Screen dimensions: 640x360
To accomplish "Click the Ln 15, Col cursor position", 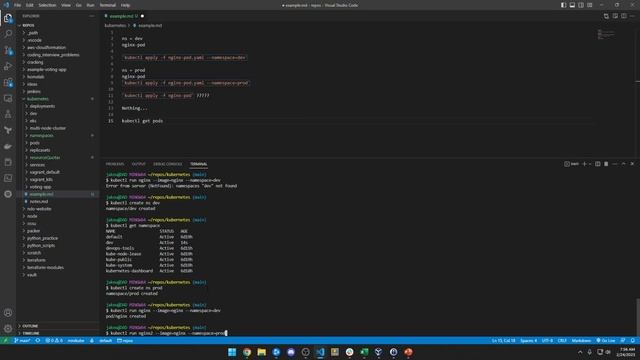I will [503, 340].
